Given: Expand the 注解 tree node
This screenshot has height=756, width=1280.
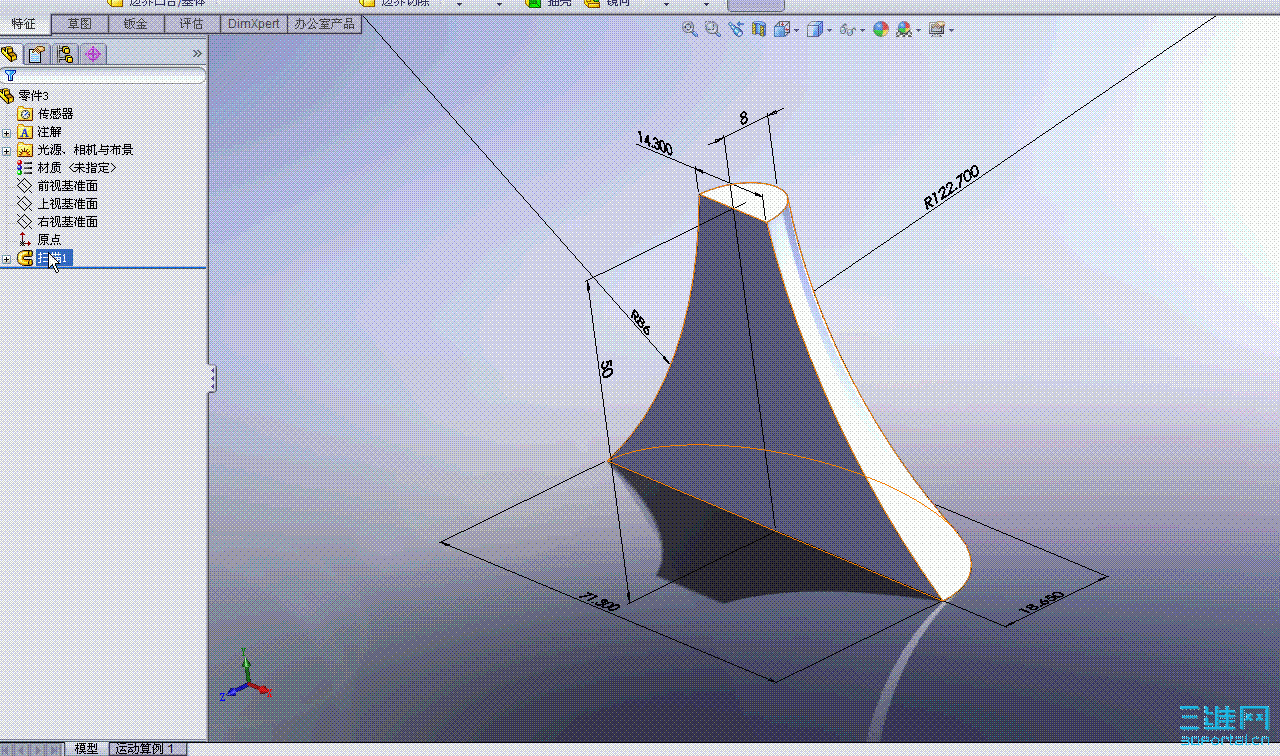Looking at the screenshot, I should (x=7, y=132).
